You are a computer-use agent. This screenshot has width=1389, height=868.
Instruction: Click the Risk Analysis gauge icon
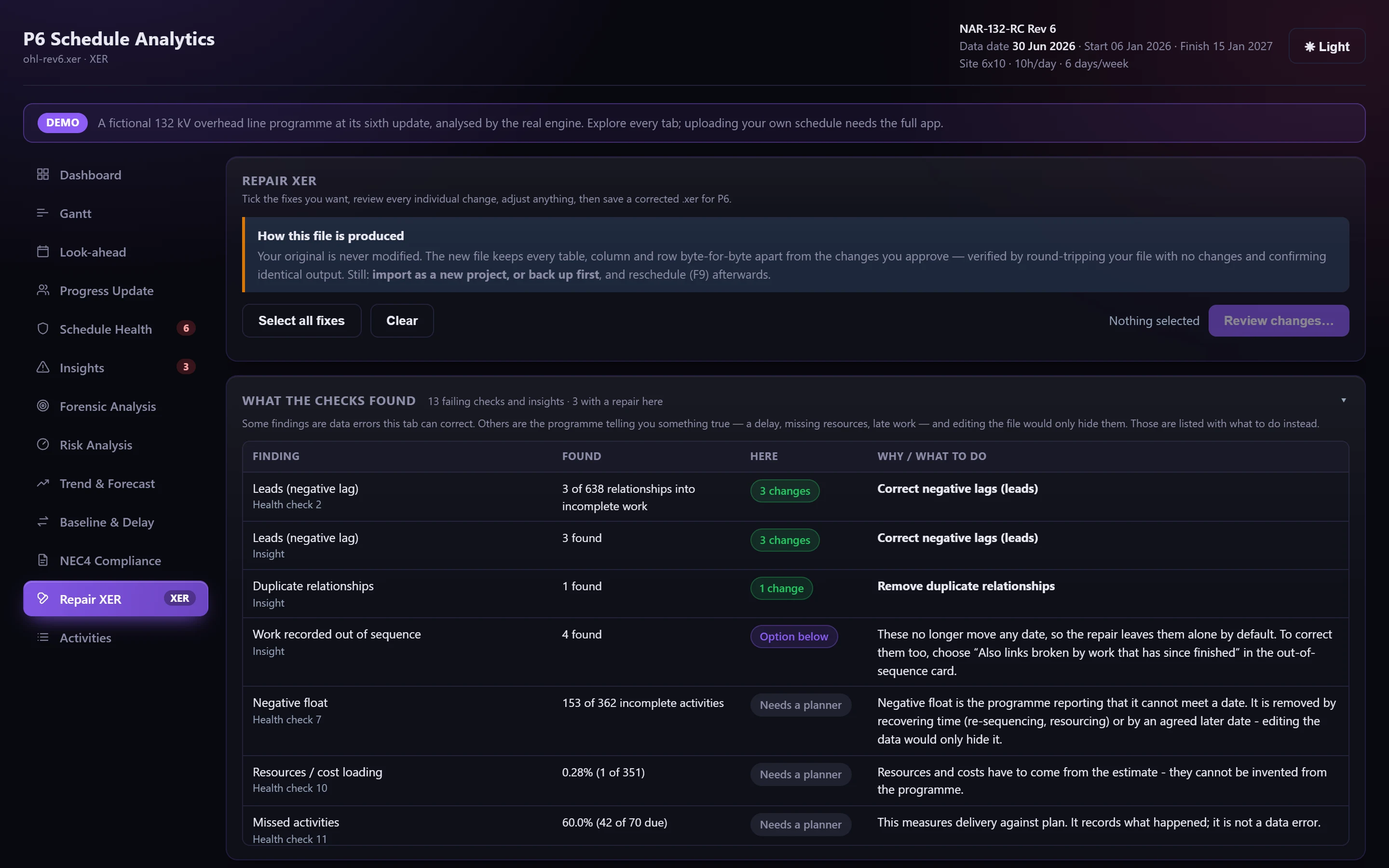click(42, 444)
